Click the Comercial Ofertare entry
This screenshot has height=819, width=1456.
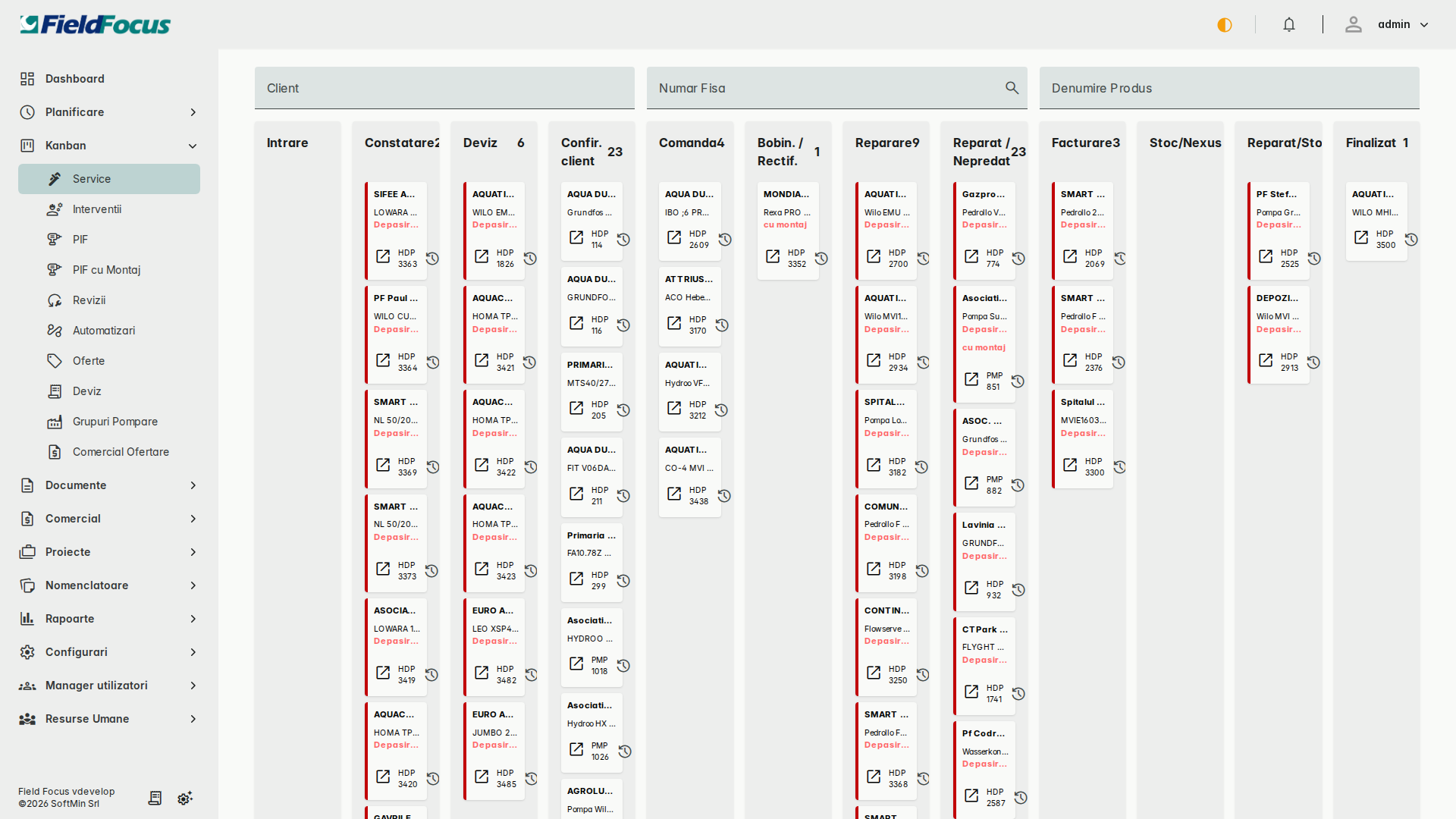click(x=120, y=452)
